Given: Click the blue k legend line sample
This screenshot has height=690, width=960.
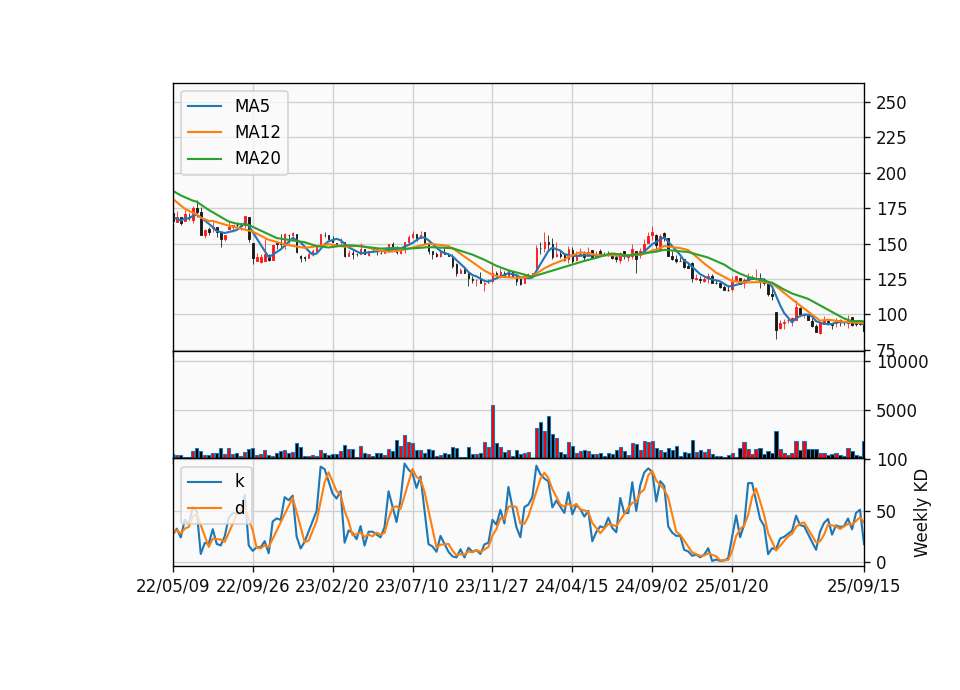Looking at the screenshot, I should [x=204, y=481].
